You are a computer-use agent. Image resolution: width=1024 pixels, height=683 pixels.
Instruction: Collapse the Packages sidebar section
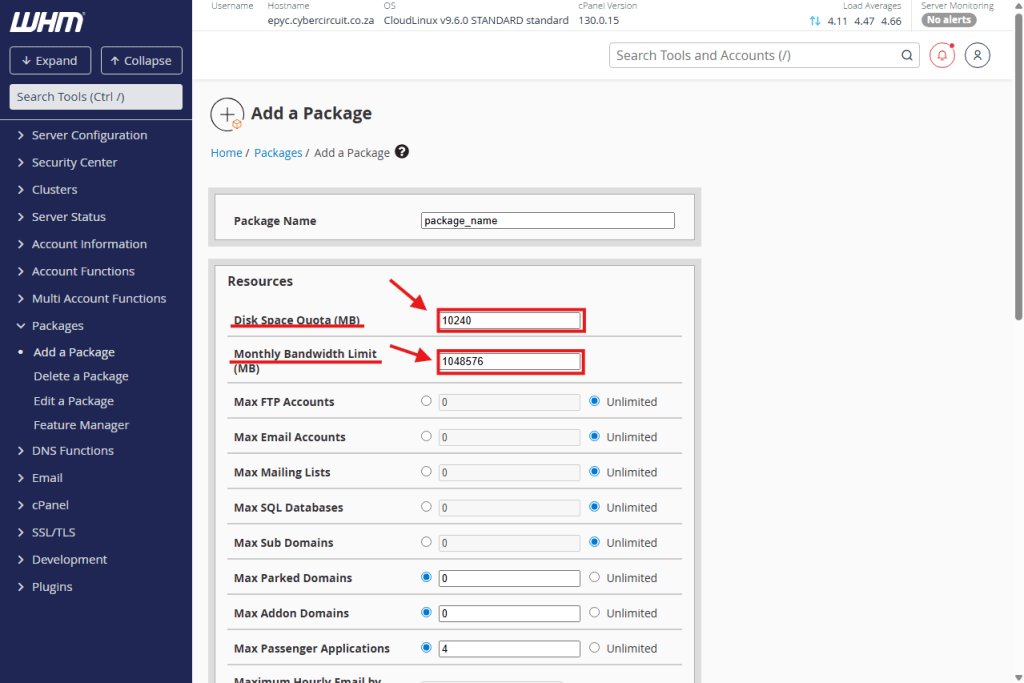57,325
